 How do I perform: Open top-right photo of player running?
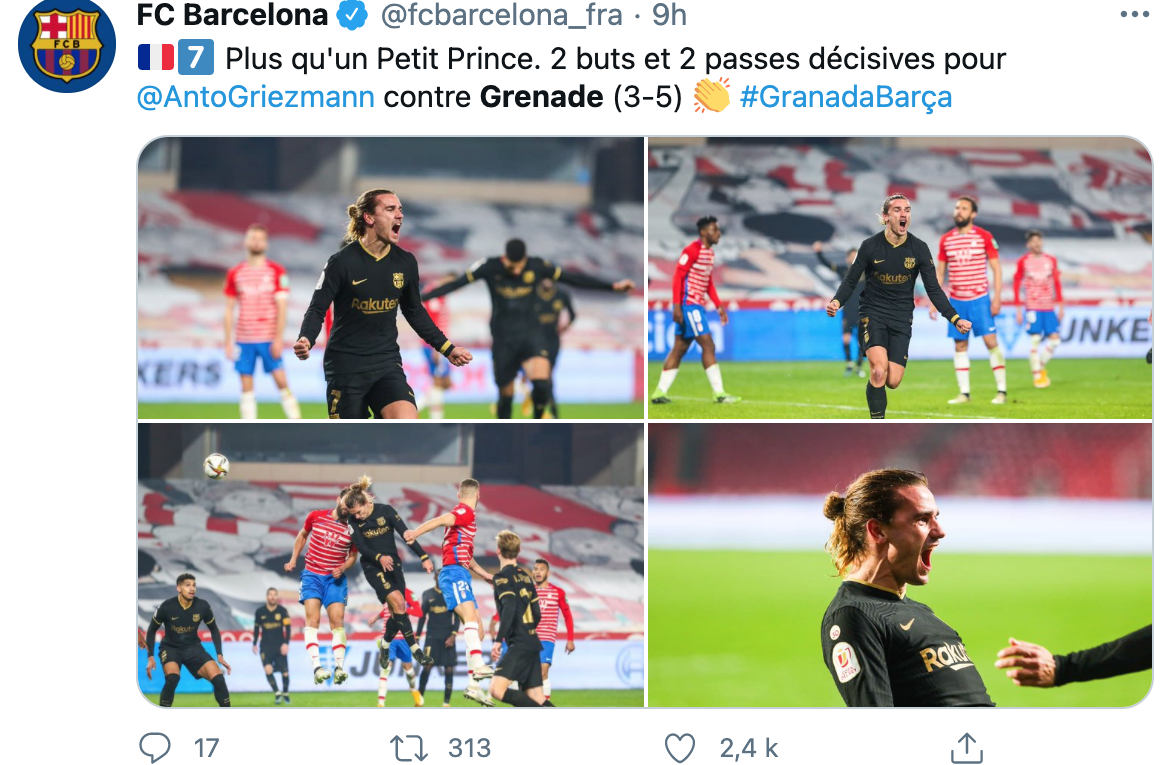[x=900, y=277]
